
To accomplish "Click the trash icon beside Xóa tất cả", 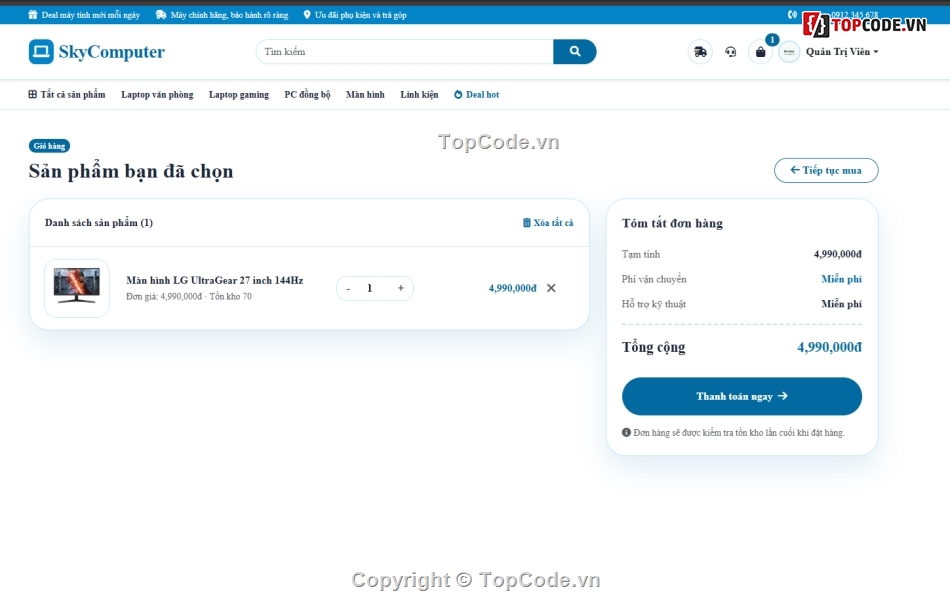I will pos(526,223).
